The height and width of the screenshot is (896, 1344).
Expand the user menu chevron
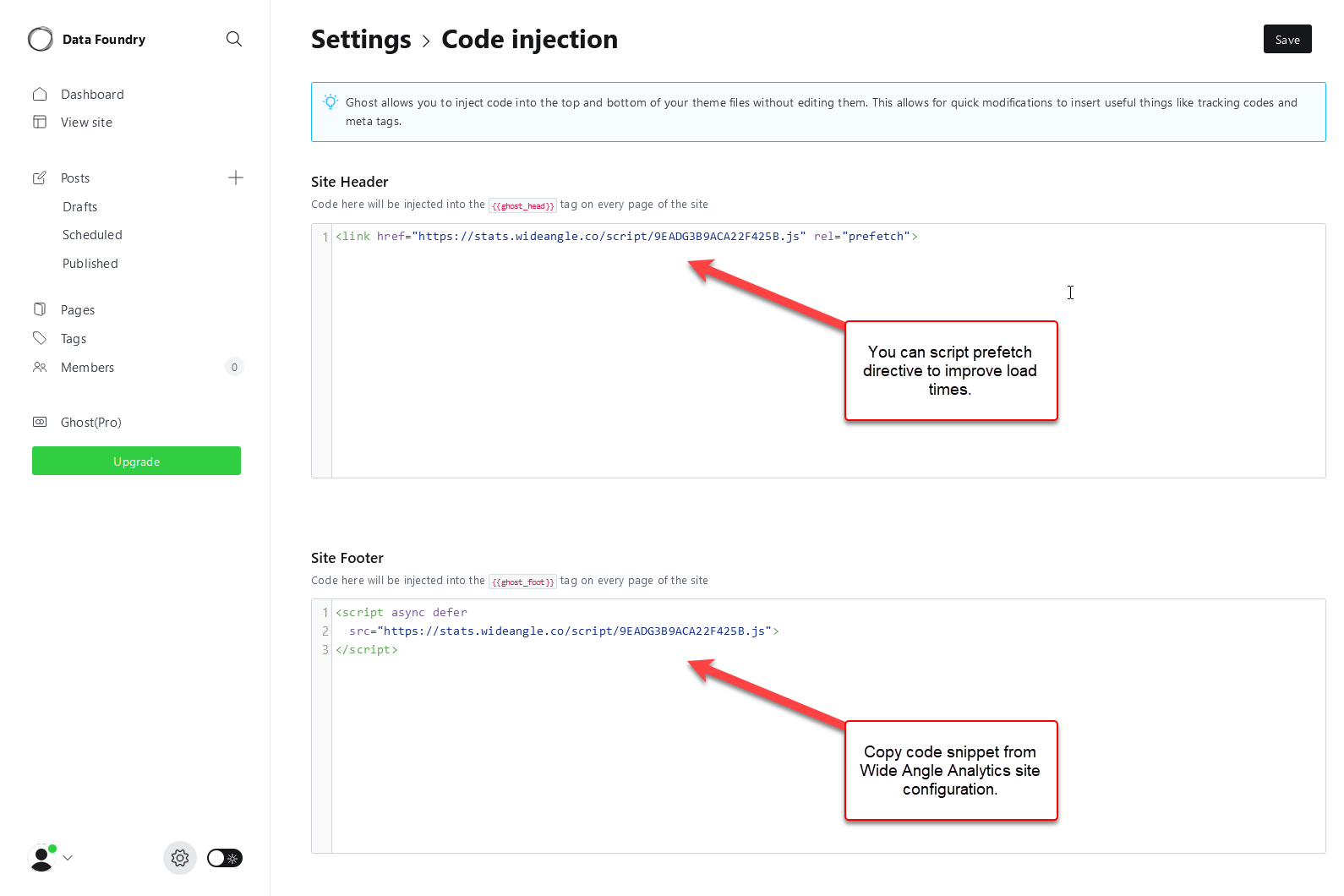[68, 858]
